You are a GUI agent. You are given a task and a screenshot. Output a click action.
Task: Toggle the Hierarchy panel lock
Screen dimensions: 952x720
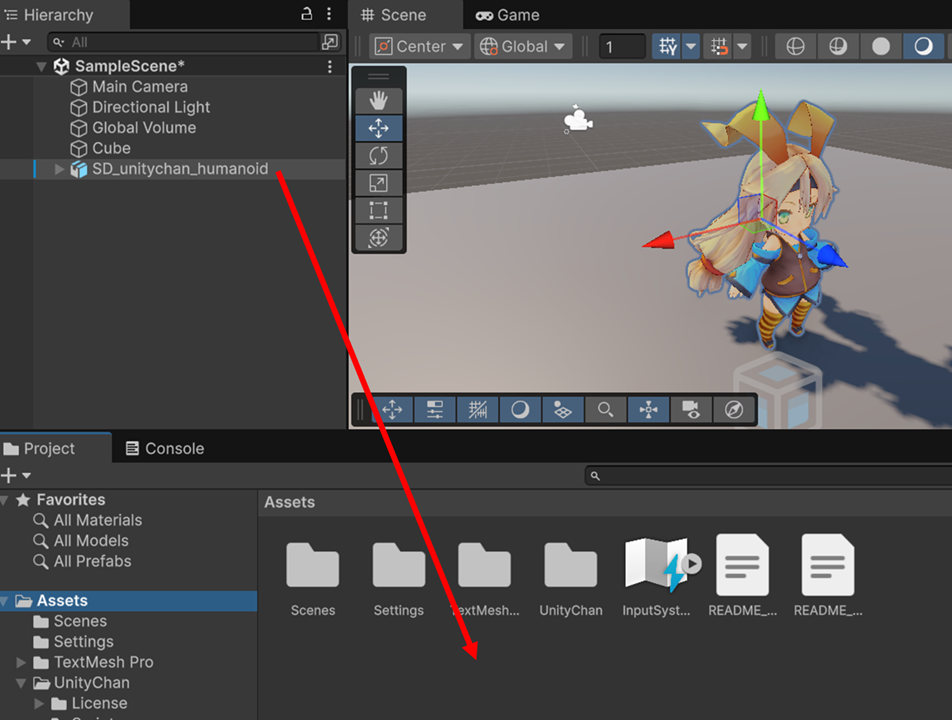coord(307,14)
